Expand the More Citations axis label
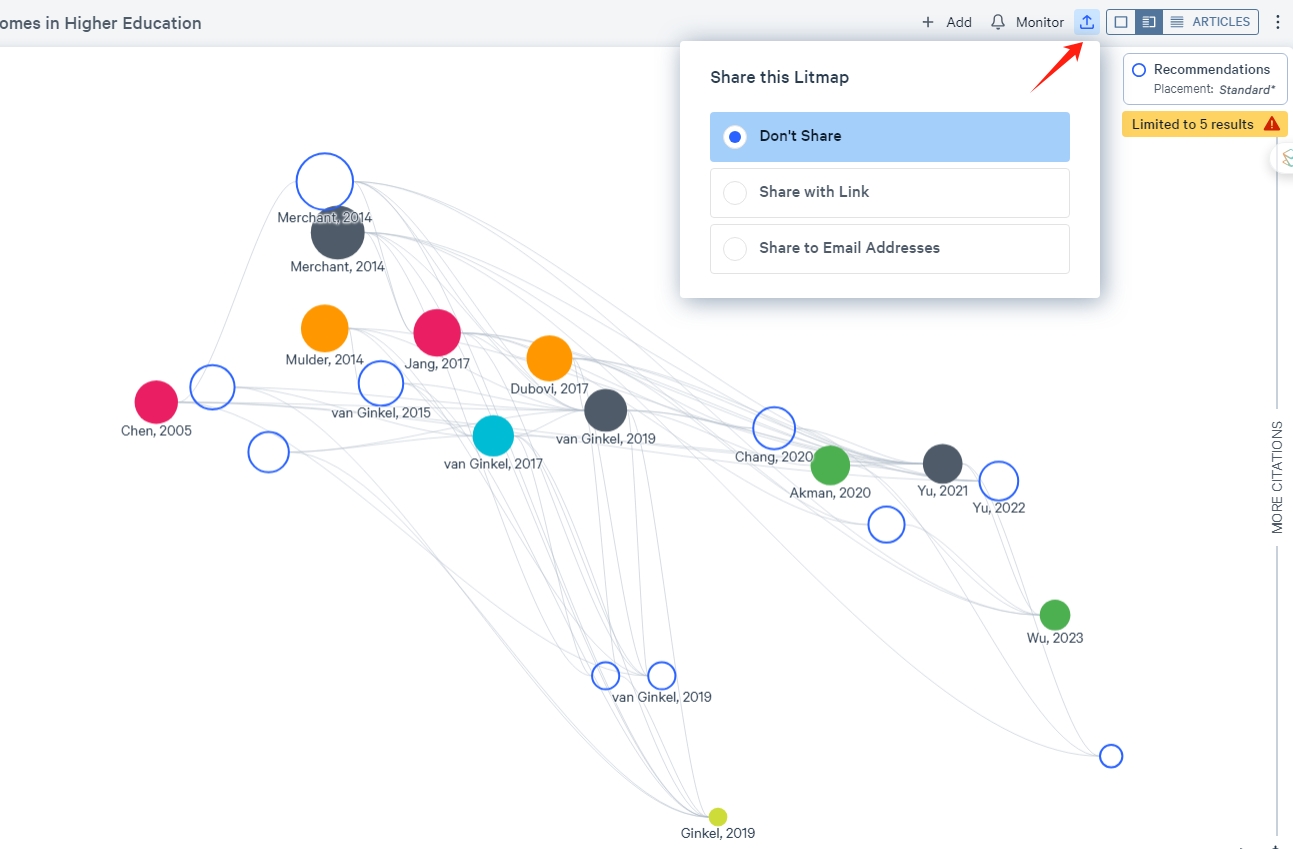1293x849 pixels. pos(1277,477)
